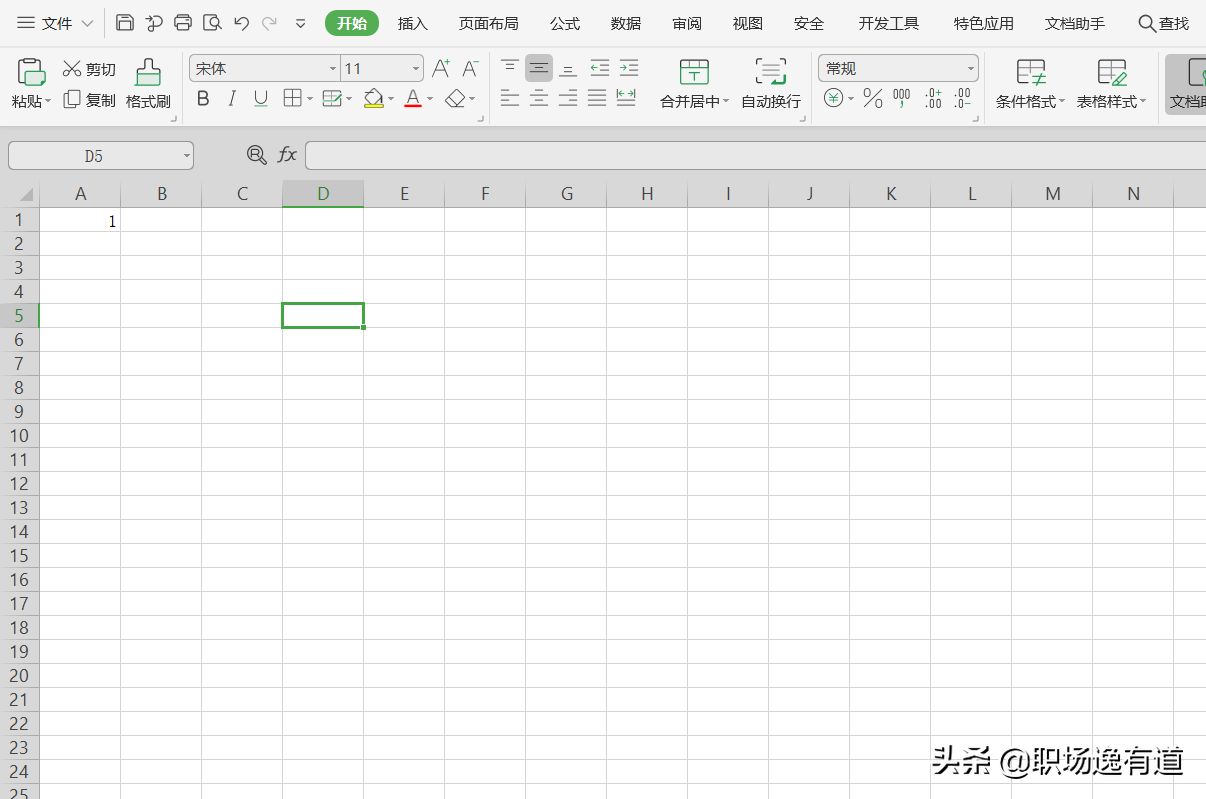Toggle bottom vertical alignment
The width and height of the screenshot is (1206, 799).
coord(568,68)
